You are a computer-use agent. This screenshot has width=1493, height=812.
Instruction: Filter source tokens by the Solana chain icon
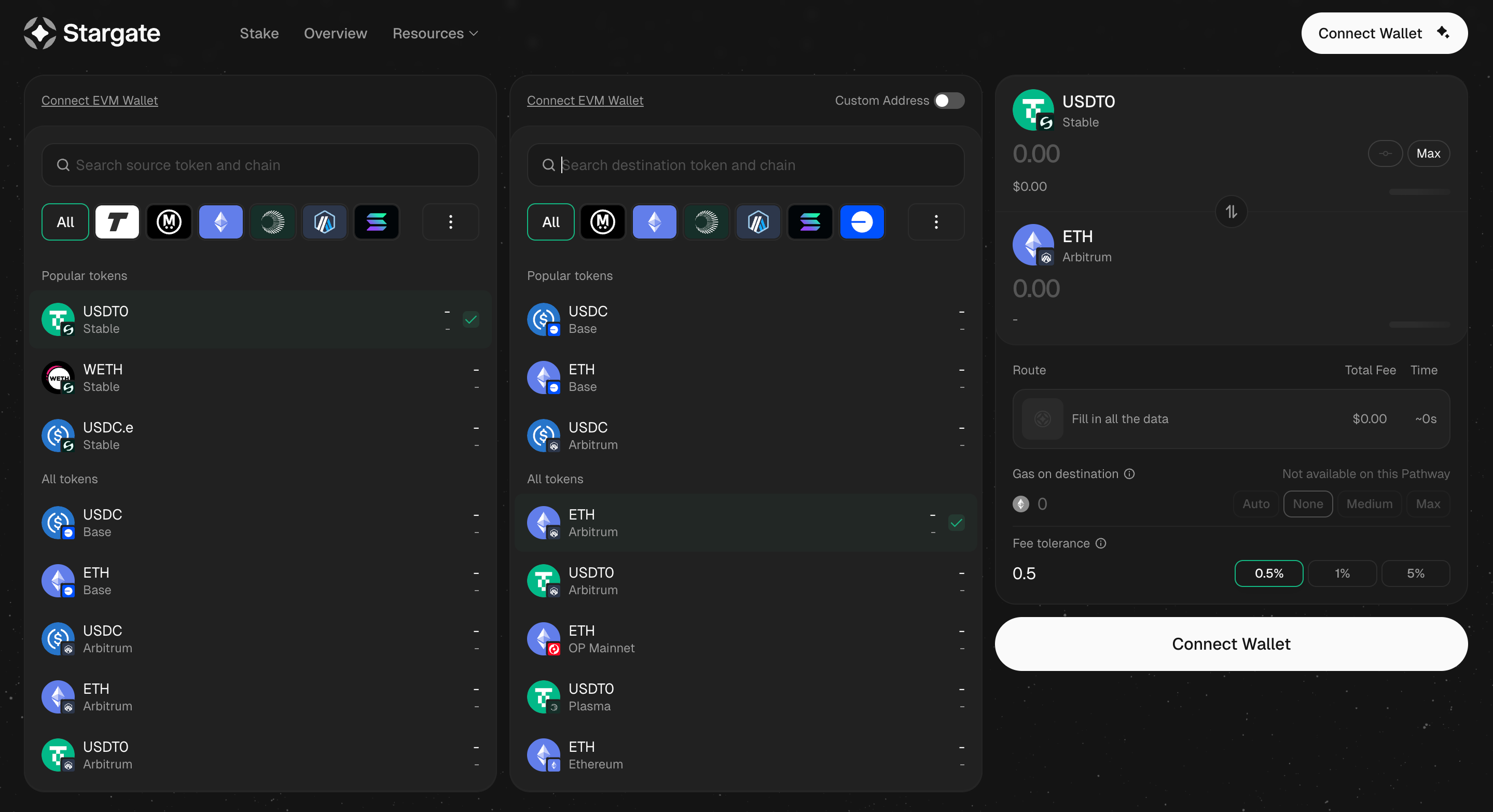(376, 222)
